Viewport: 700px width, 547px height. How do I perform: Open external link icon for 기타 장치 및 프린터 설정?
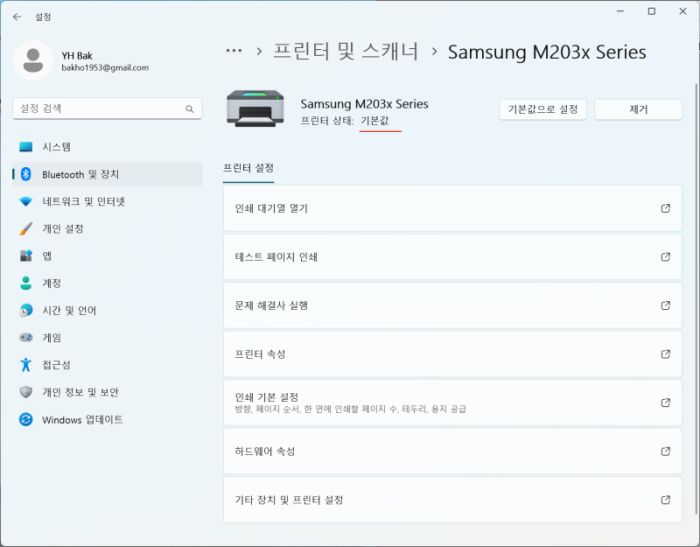(666, 500)
